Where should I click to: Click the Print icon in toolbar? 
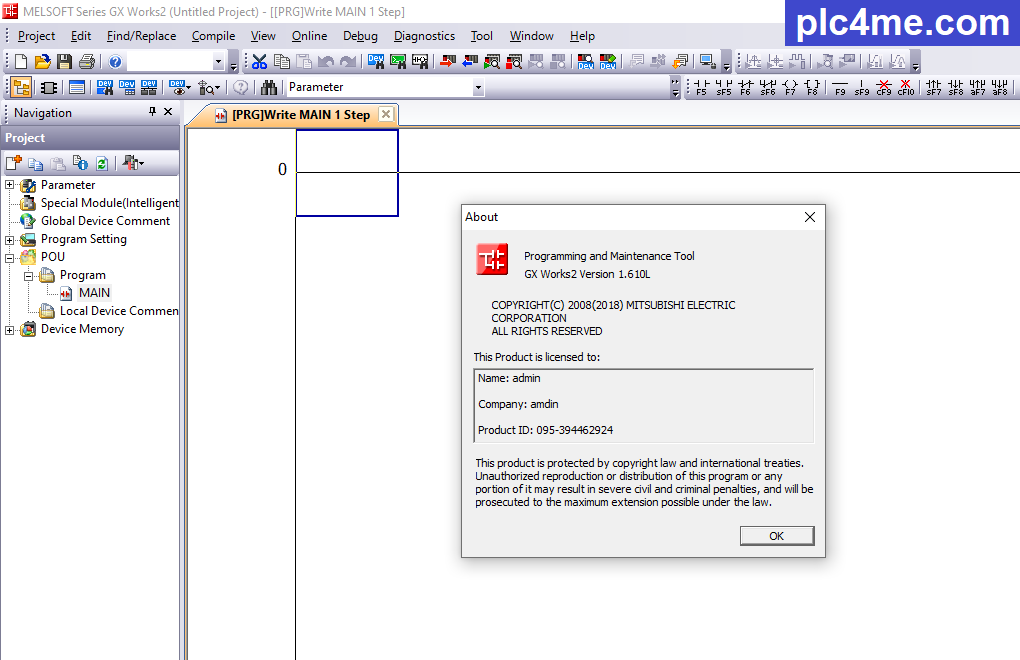pos(87,62)
